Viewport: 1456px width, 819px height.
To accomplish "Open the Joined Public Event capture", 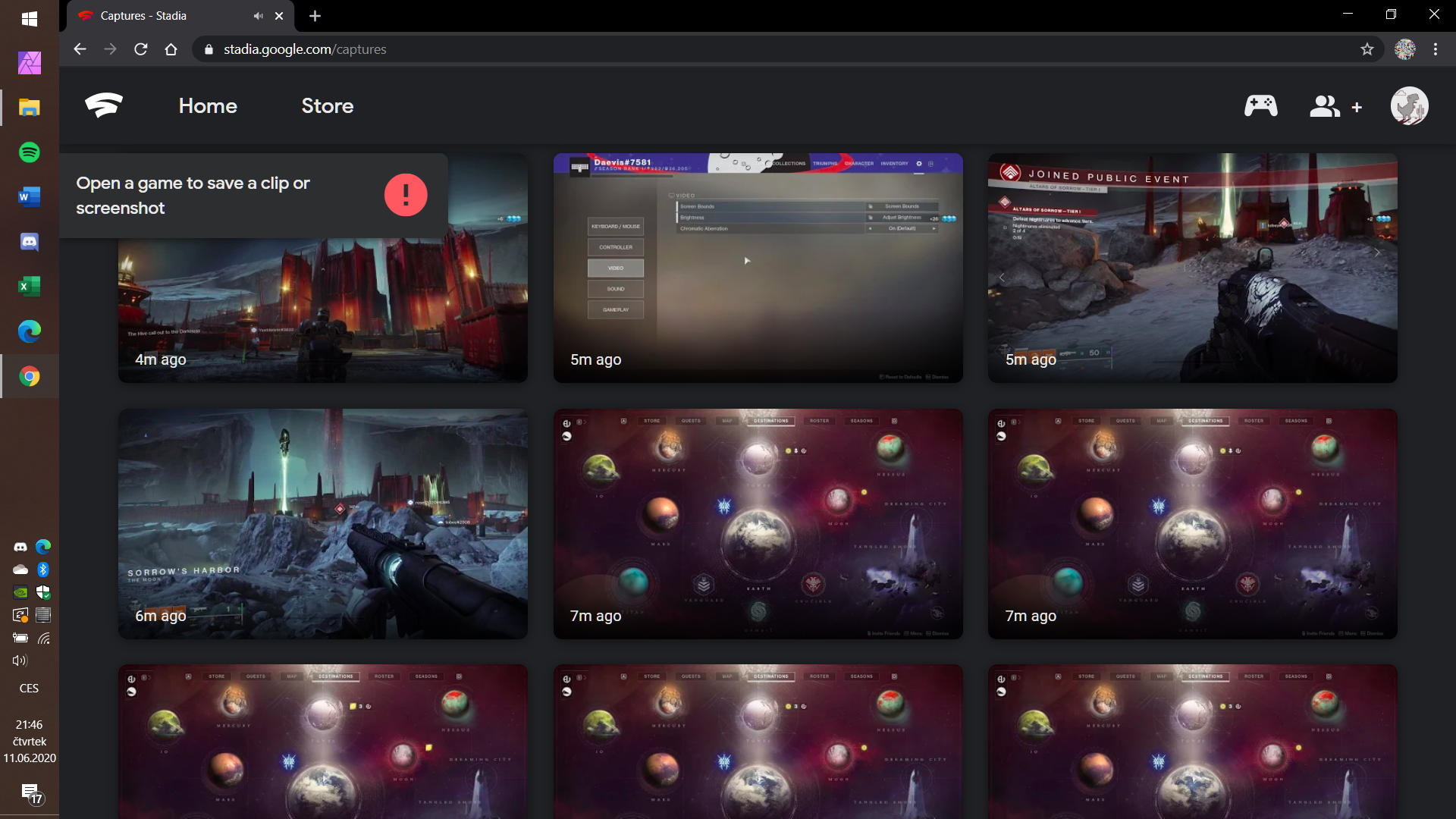I will (x=1192, y=268).
